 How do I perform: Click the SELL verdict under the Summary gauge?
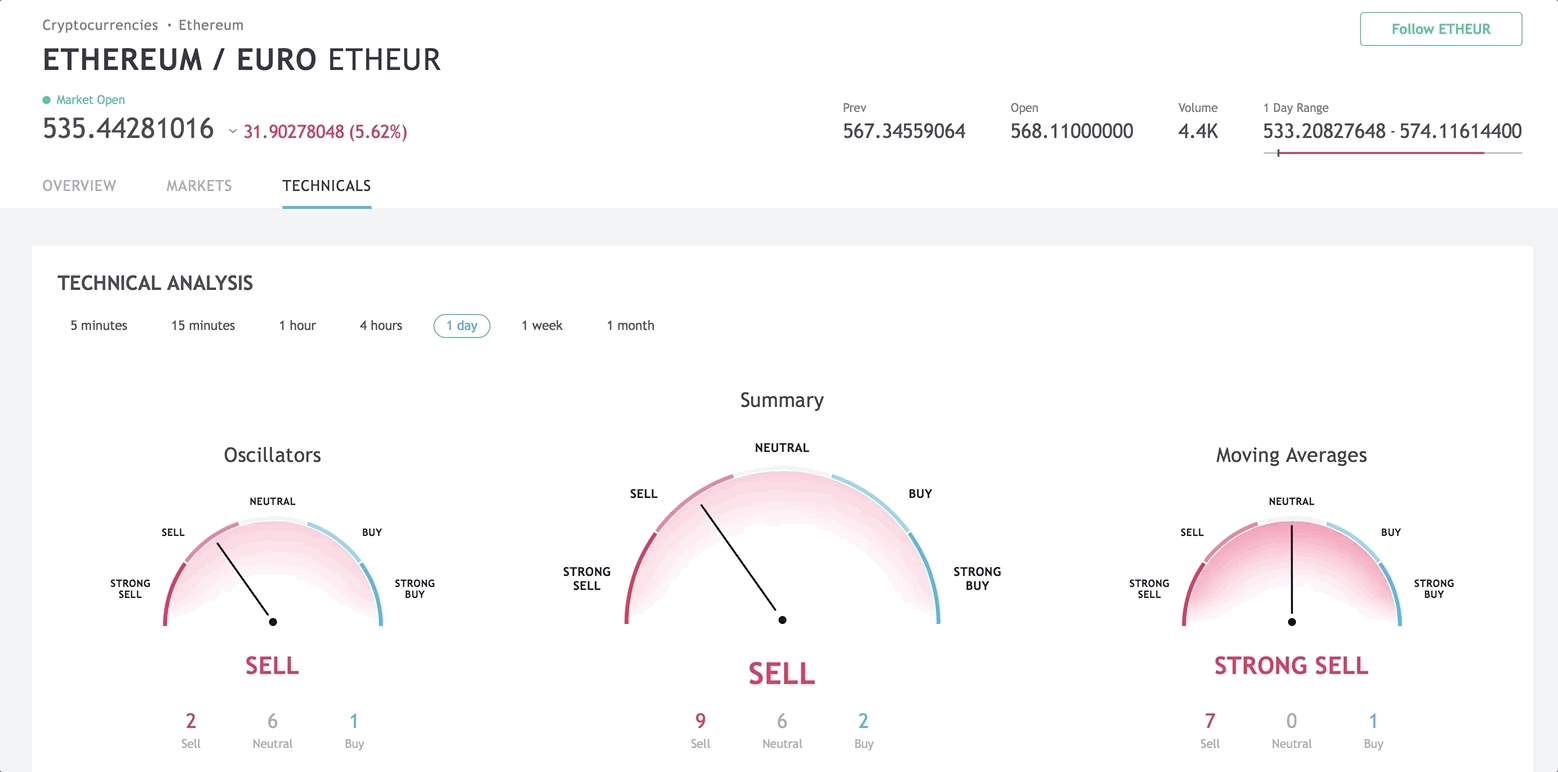pos(782,675)
